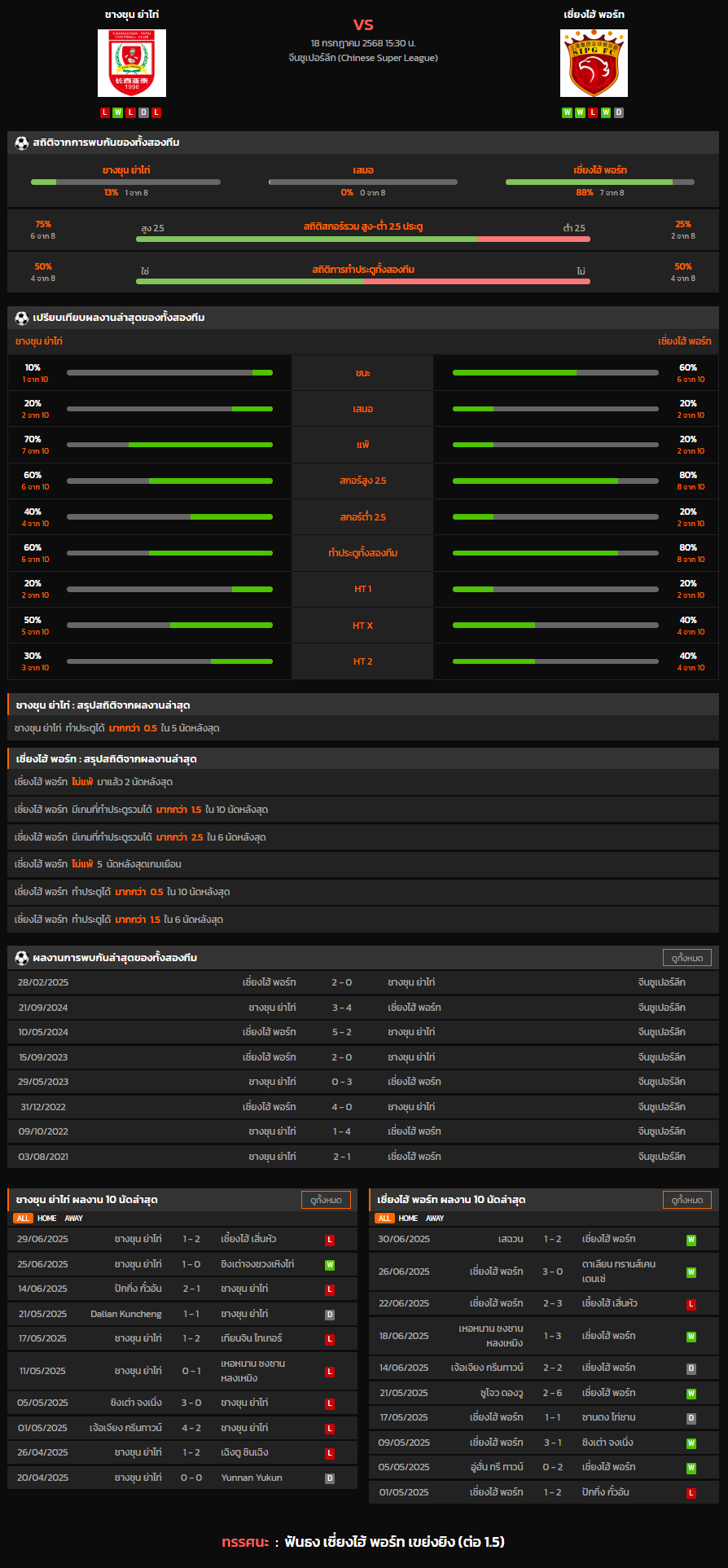
Task: Switch to HOME tab for ชางชุน ย่าไท่ results
Action: pos(47,1219)
